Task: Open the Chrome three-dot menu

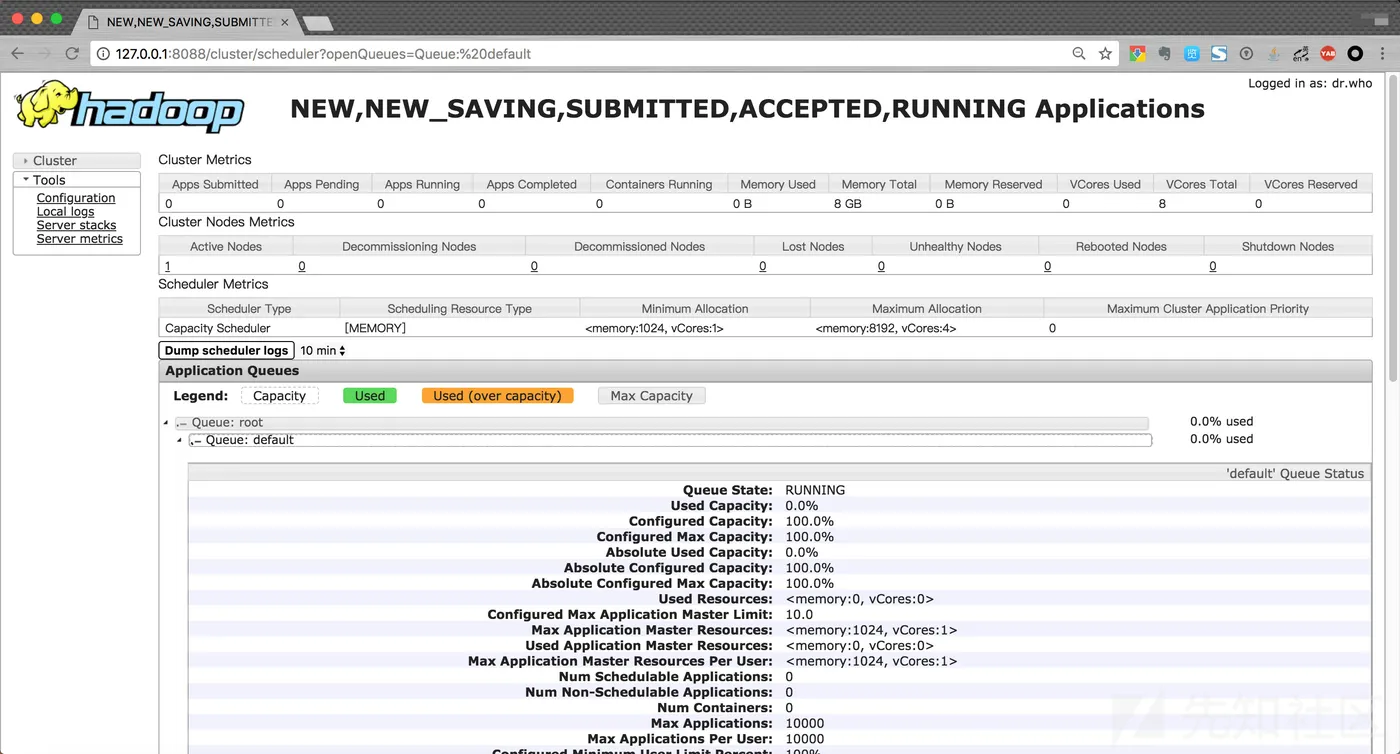Action: (x=1384, y=54)
